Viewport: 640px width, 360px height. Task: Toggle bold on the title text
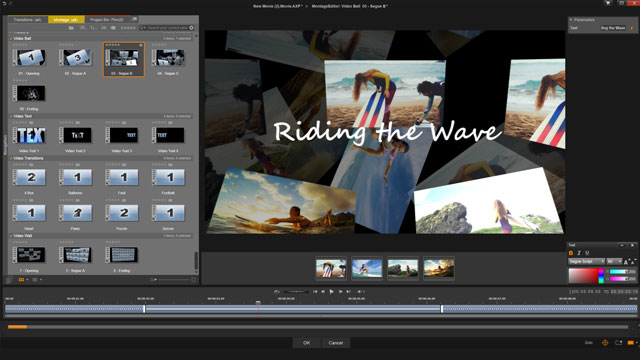point(571,253)
